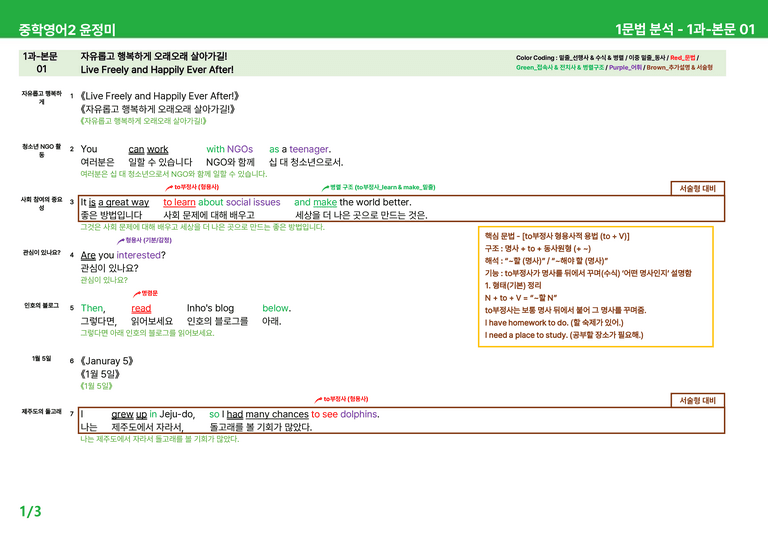Image resolution: width=768 pixels, height=543 pixels.
Task: Click the annotation '병렬 구조 (to부정사_learn & make_밑줄)'
Action: pos(383,187)
